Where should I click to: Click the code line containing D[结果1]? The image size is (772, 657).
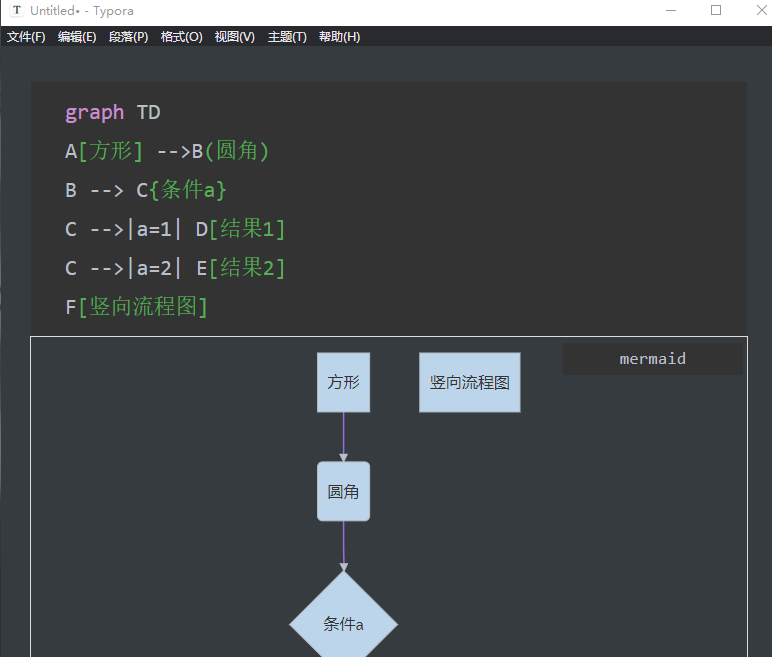click(175, 229)
